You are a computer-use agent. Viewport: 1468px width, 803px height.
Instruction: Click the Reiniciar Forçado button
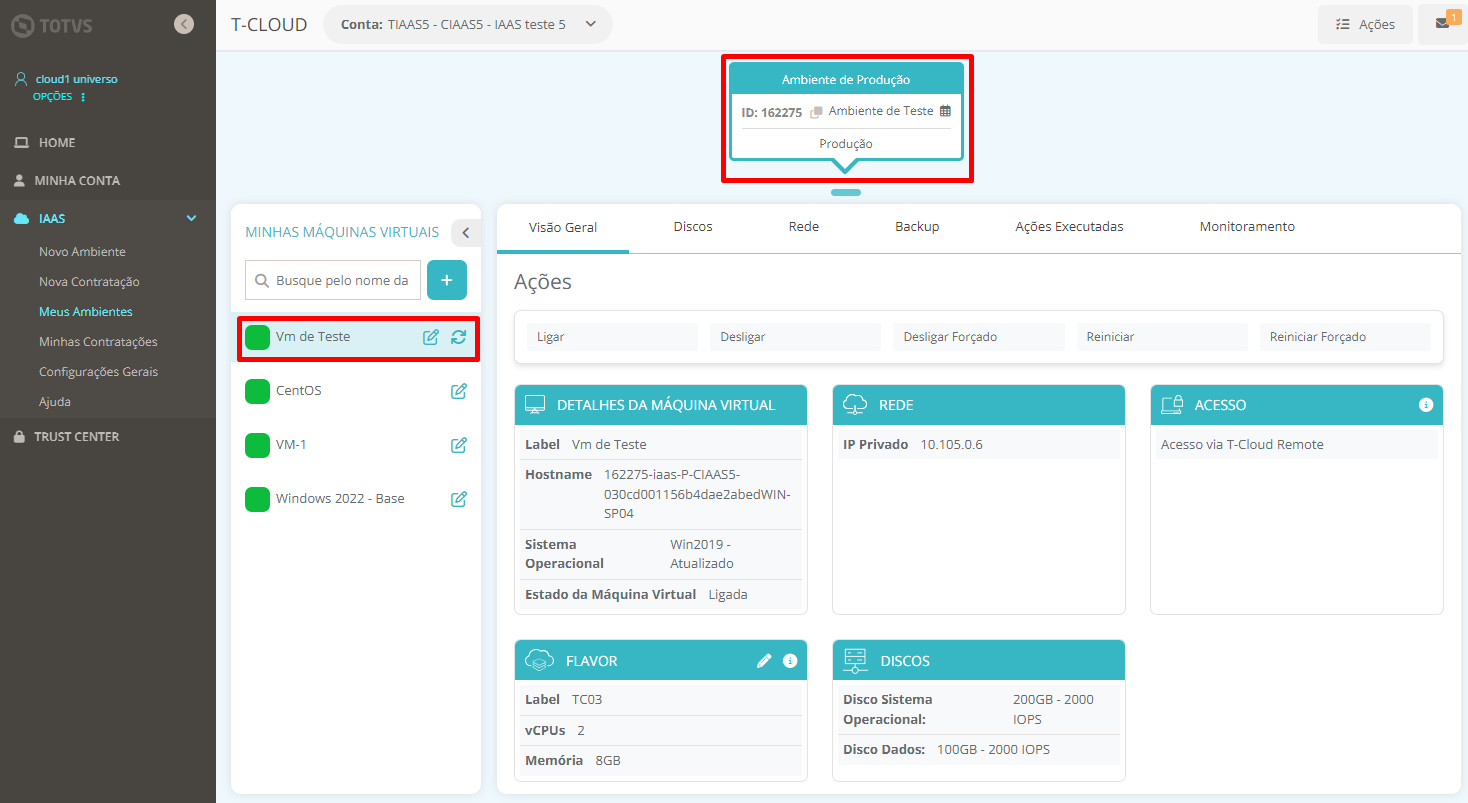[x=1345, y=337]
